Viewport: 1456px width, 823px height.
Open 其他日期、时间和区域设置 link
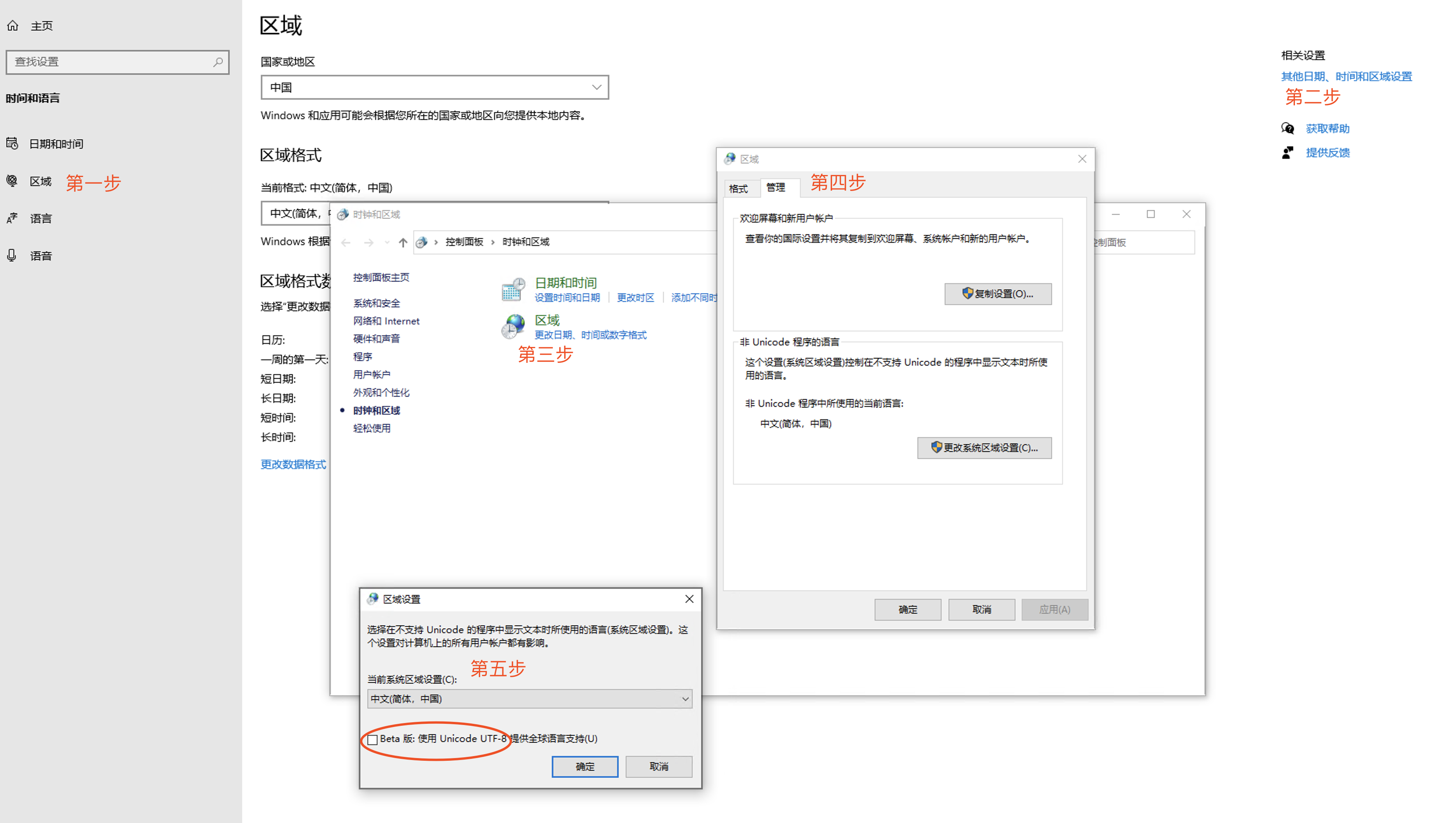[x=1346, y=76]
